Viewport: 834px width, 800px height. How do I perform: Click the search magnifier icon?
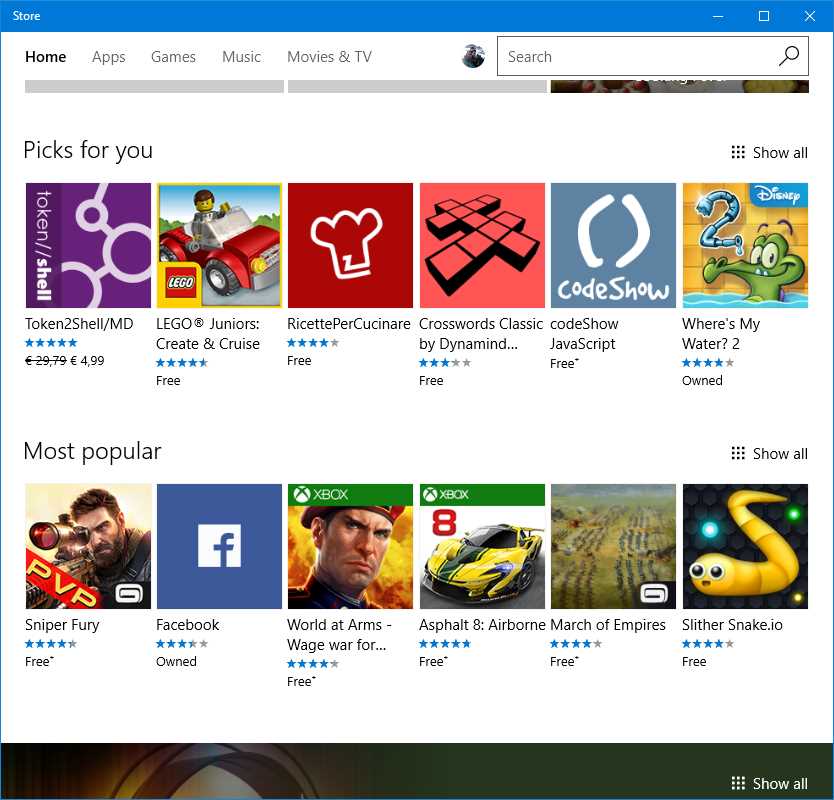pyautogui.click(x=789, y=56)
